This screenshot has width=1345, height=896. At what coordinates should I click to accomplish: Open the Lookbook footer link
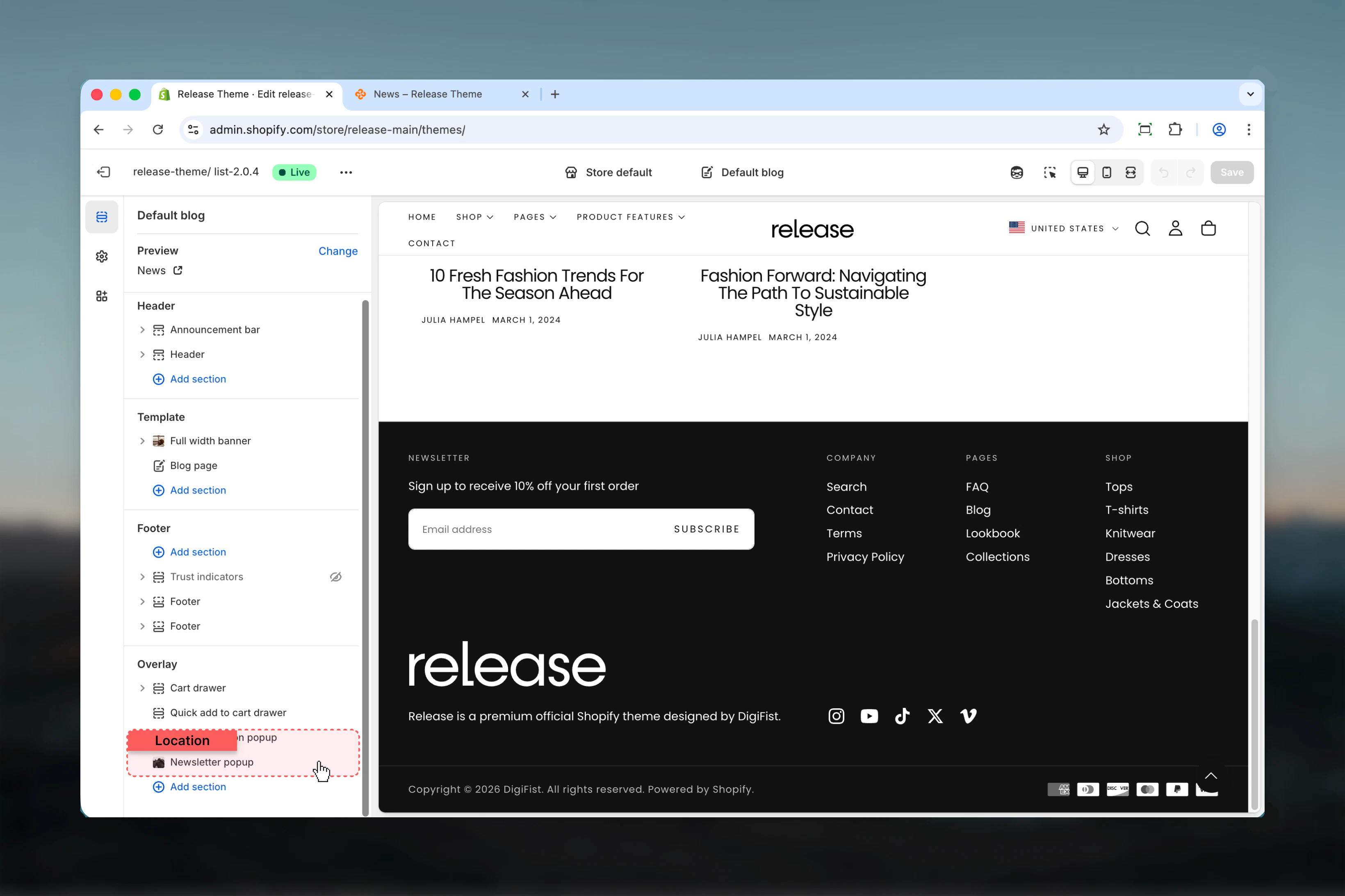(992, 533)
